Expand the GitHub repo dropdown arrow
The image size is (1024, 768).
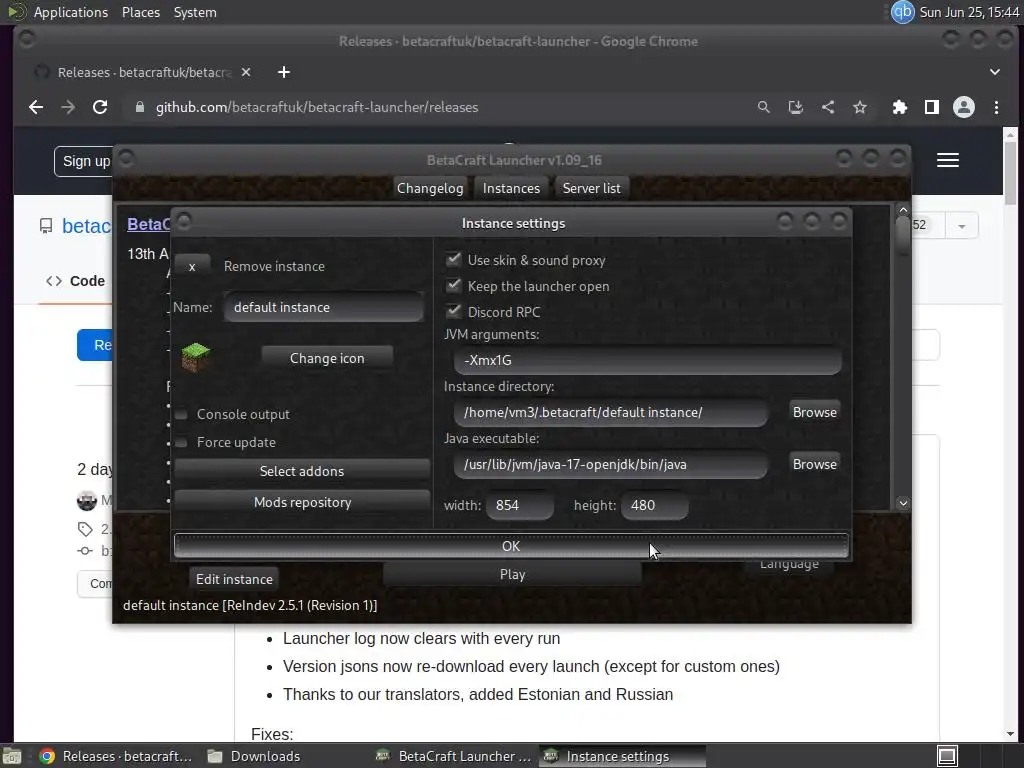tap(961, 226)
